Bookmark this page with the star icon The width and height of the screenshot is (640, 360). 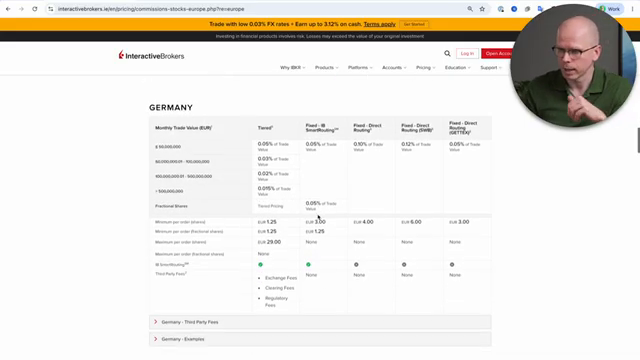(482, 9)
